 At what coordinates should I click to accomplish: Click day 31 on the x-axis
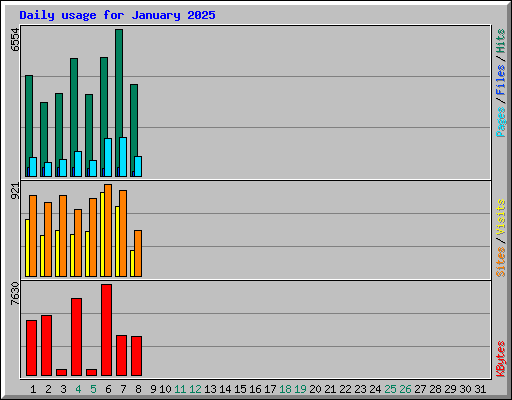coord(480,389)
